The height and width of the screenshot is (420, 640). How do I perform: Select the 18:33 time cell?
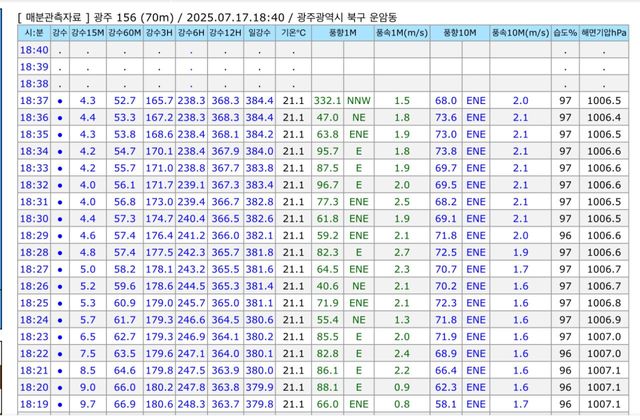pyautogui.click(x=34, y=168)
